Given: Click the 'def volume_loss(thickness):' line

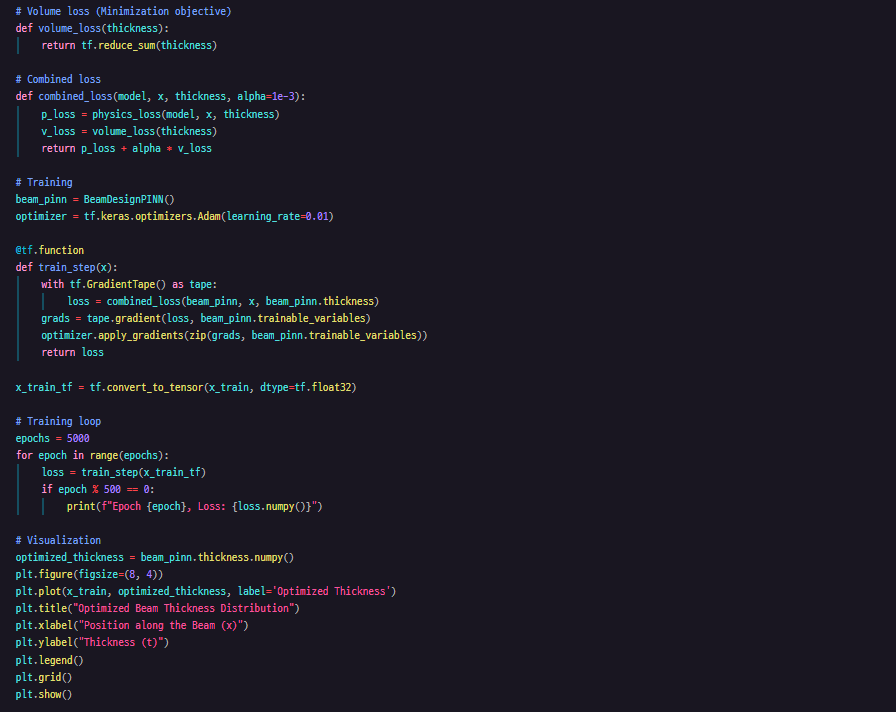Looking at the screenshot, I should [92, 29].
